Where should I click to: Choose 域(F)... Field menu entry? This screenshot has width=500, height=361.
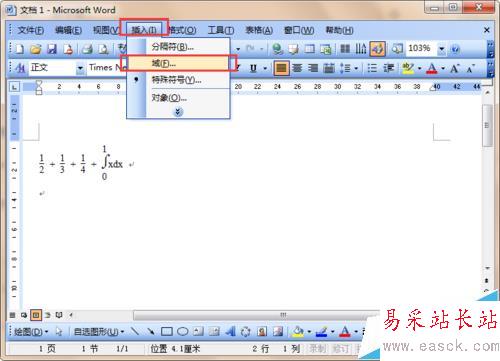tap(178, 63)
